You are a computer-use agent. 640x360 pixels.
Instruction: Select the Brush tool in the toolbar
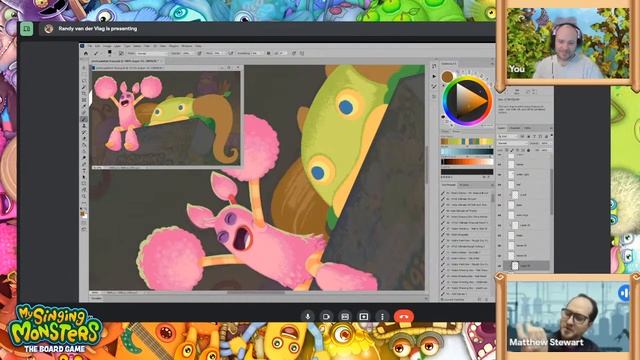pos(84,119)
